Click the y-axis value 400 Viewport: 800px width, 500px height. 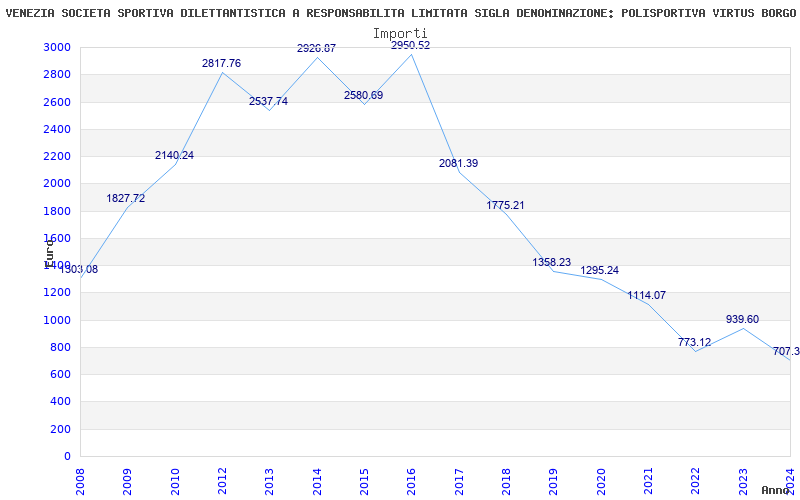coord(63,402)
